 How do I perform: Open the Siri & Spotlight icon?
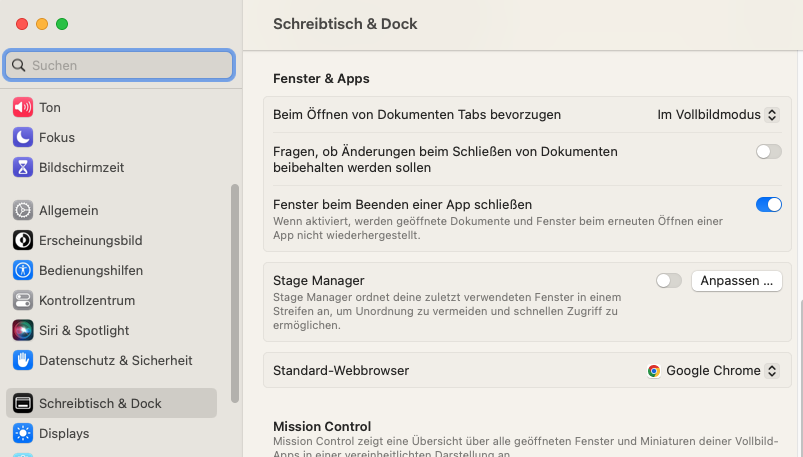(x=23, y=330)
